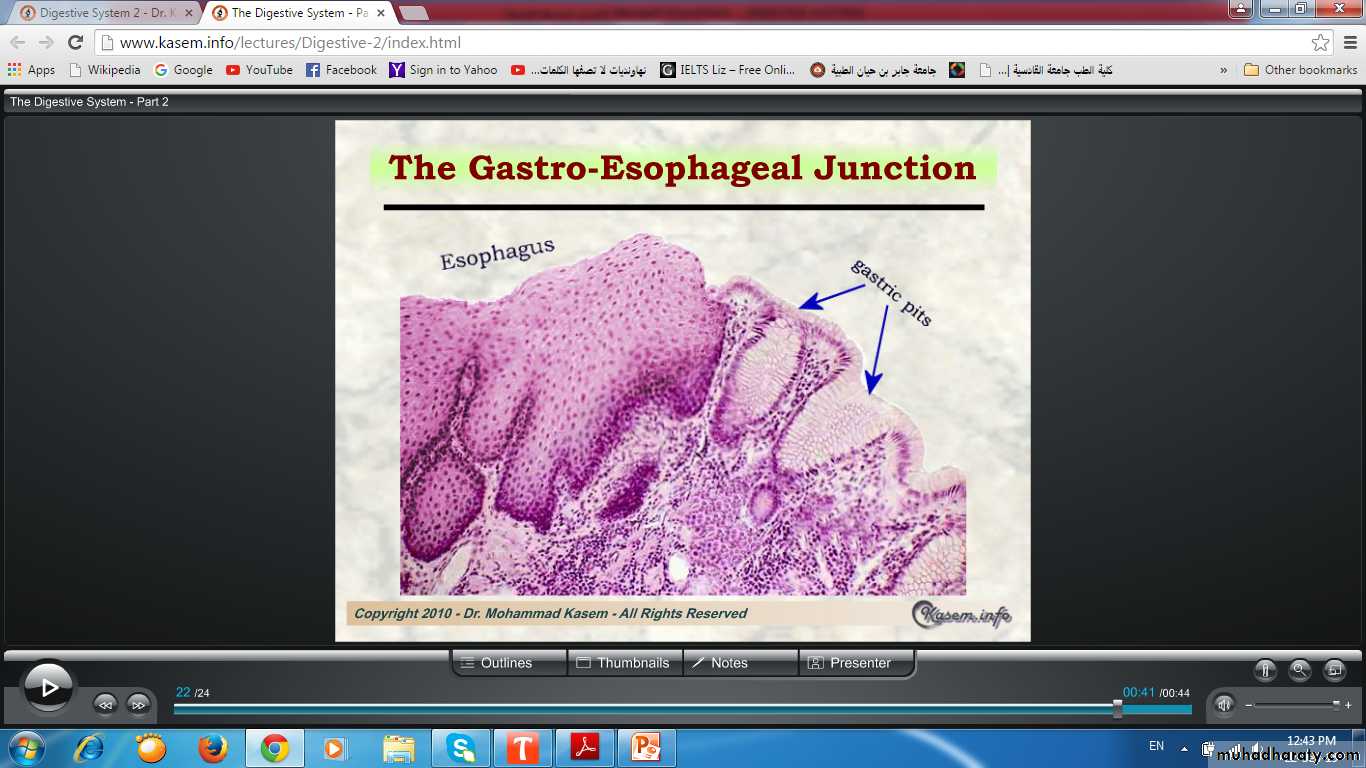This screenshot has width=1366, height=768.
Task: Toggle the player full-screen view icon
Action: click(x=1334, y=671)
